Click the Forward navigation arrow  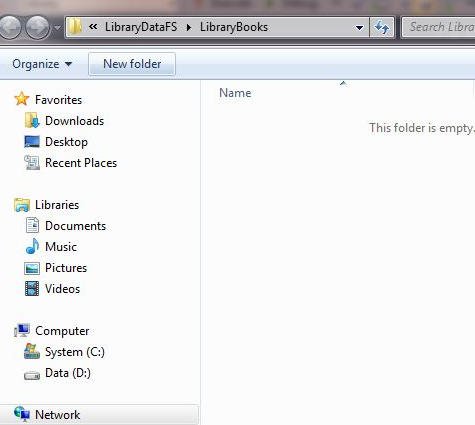(37, 28)
